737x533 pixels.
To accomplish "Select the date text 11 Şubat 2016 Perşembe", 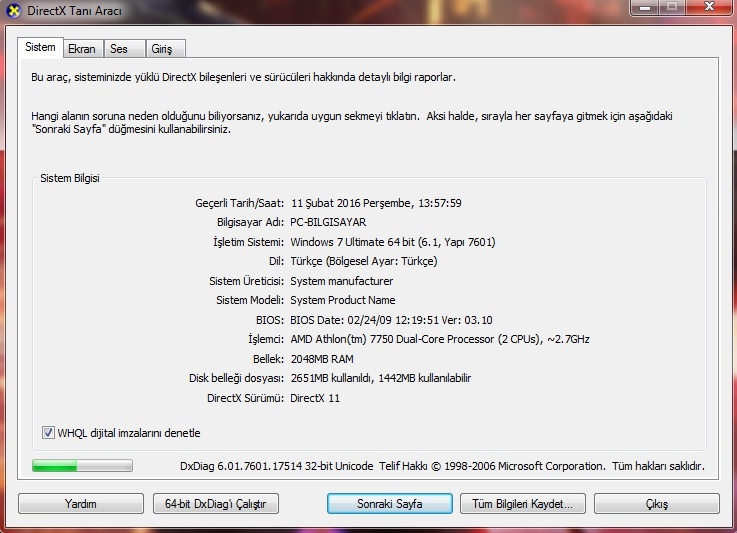I will point(351,203).
